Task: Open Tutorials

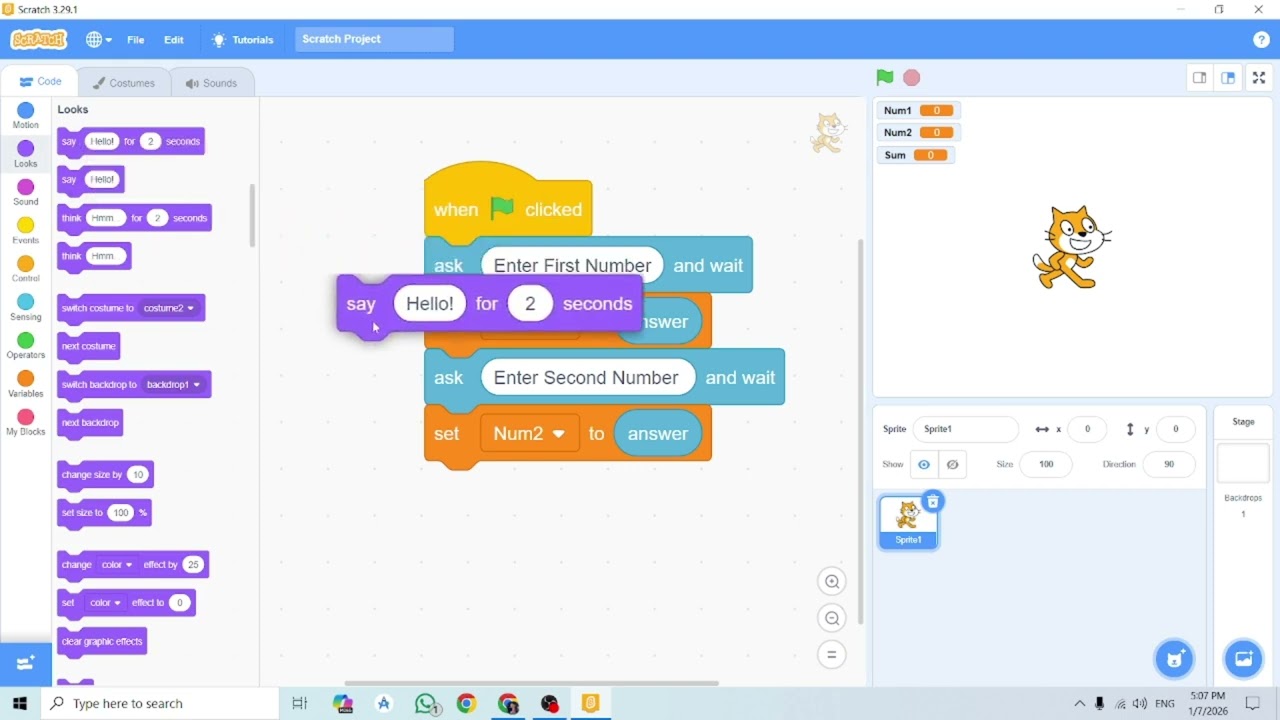Action: [x=243, y=40]
